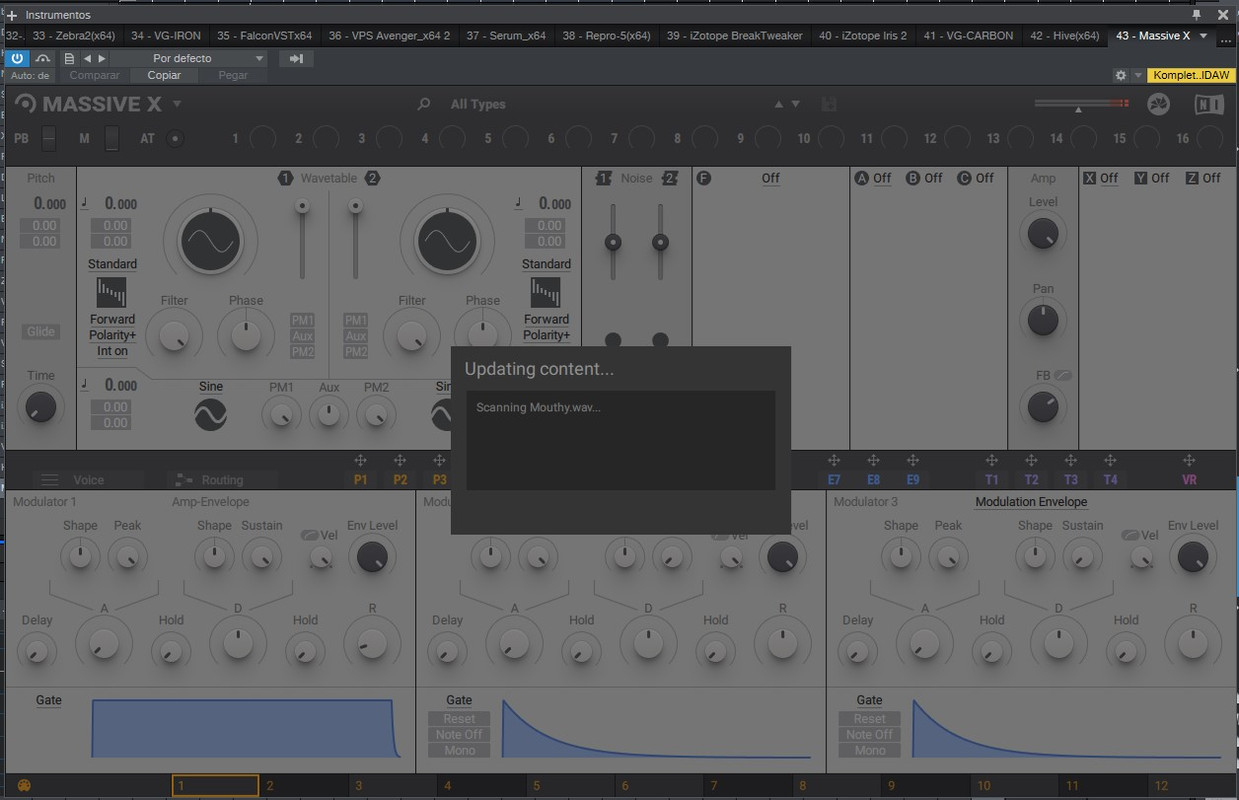Switch to 41 - VG-CARBON tab
This screenshot has height=800, width=1239.
tap(968, 36)
